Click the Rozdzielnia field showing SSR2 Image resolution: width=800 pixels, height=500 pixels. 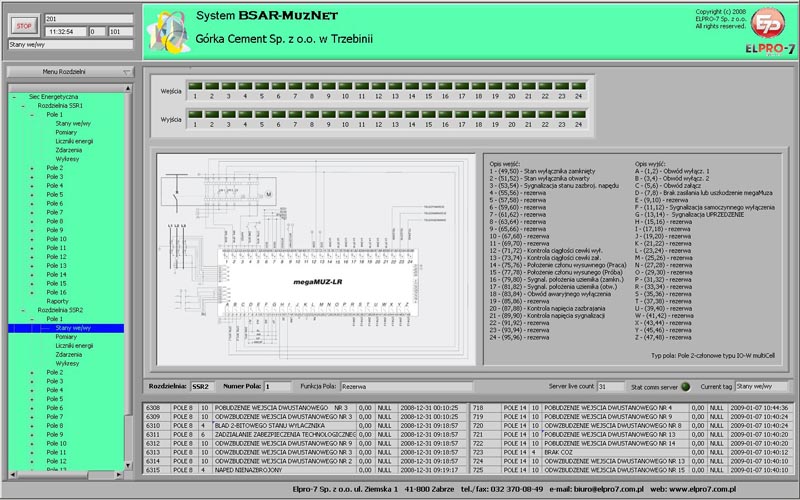click(203, 387)
